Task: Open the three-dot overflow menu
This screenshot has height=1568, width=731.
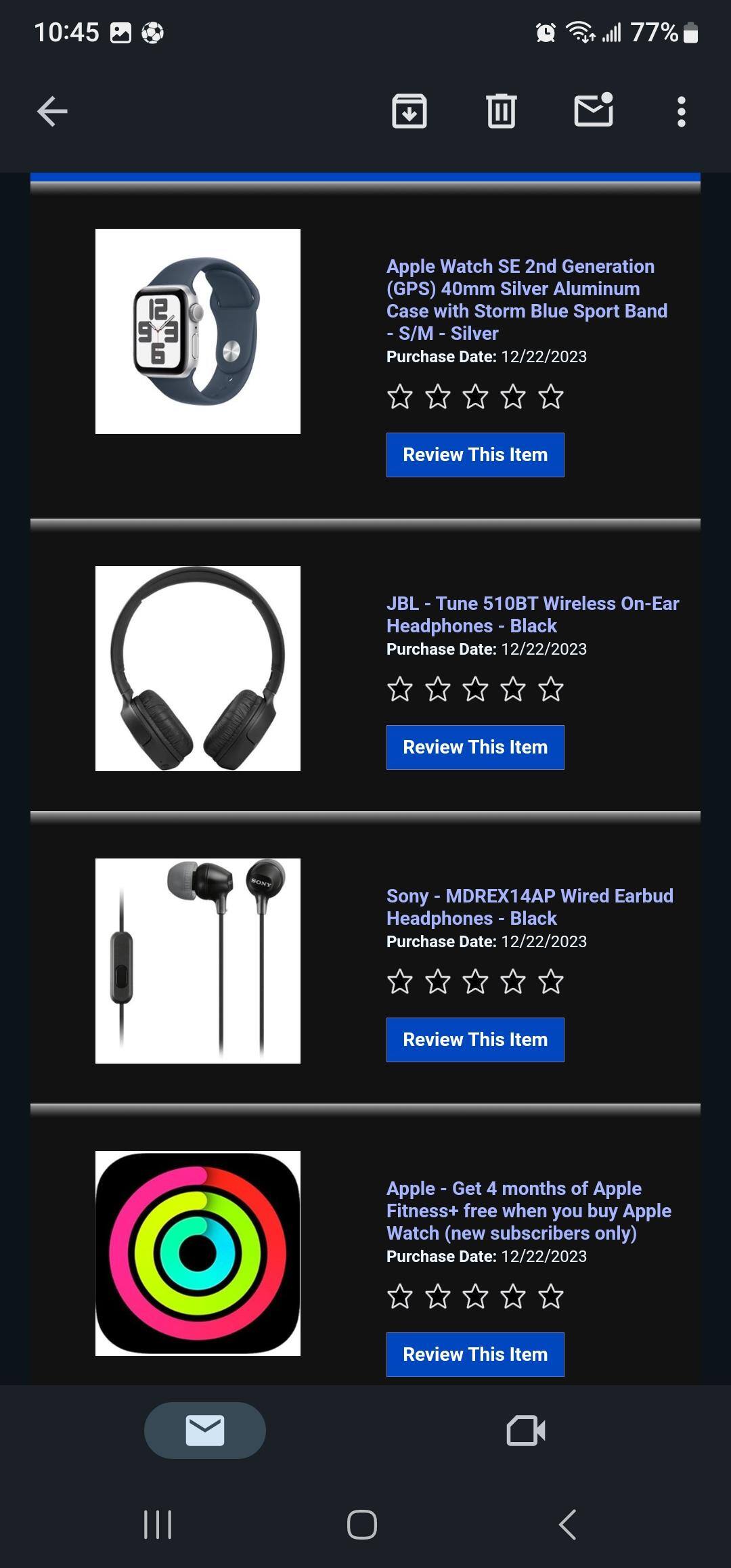Action: (682, 112)
